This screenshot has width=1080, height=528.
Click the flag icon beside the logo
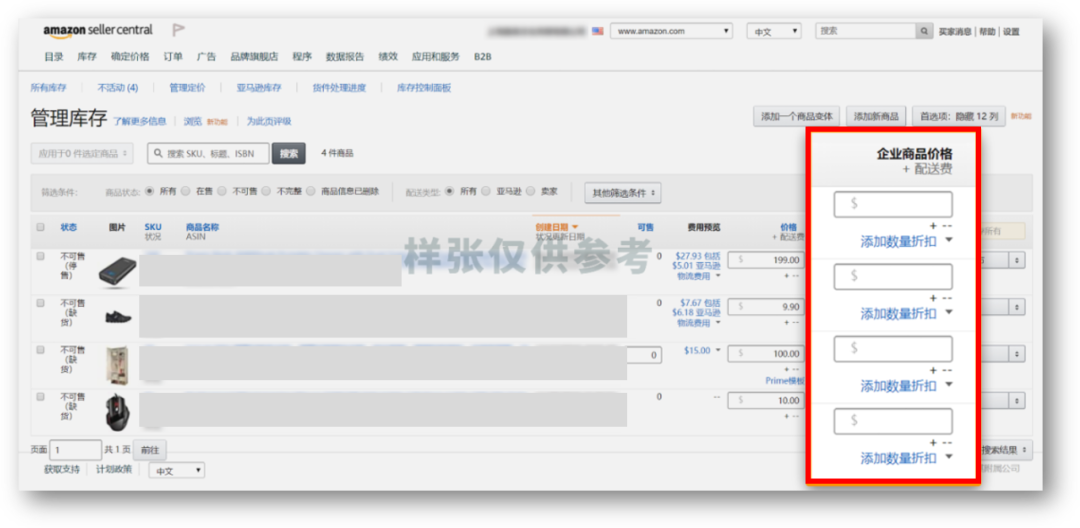click(x=179, y=31)
